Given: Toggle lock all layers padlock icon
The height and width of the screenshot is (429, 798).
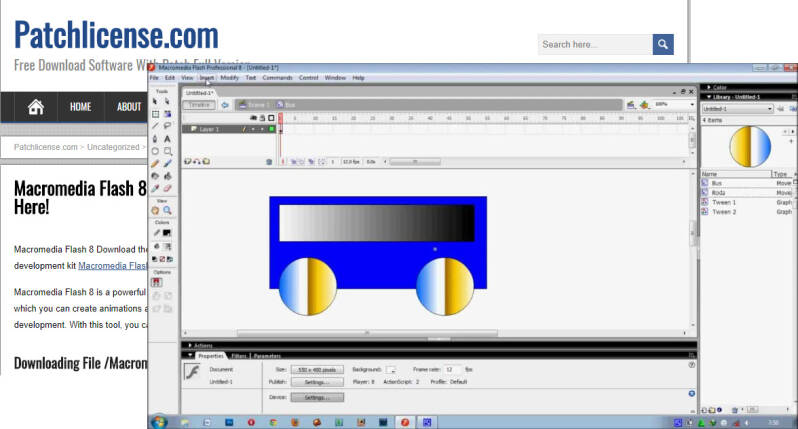Looking at the screenshot, I should pos(262,118).
